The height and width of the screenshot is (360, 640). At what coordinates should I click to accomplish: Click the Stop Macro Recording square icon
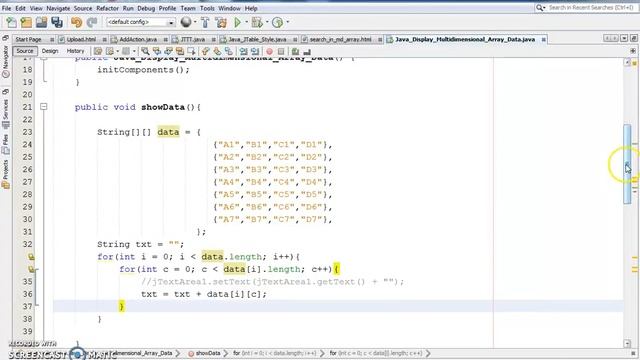tap(281, 51)
